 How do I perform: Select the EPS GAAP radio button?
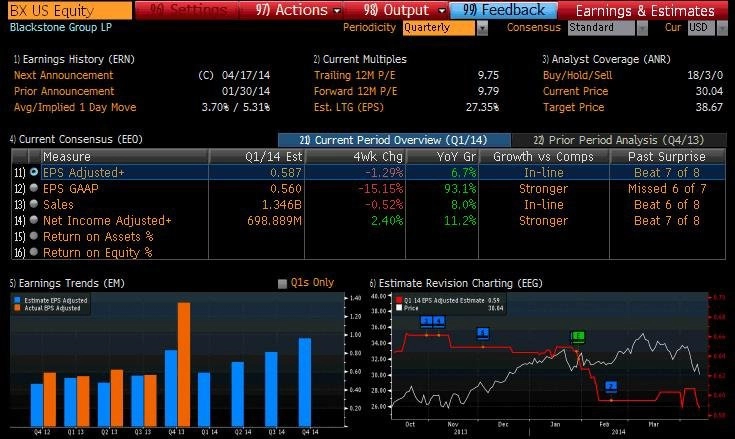(x=34, y=188)
